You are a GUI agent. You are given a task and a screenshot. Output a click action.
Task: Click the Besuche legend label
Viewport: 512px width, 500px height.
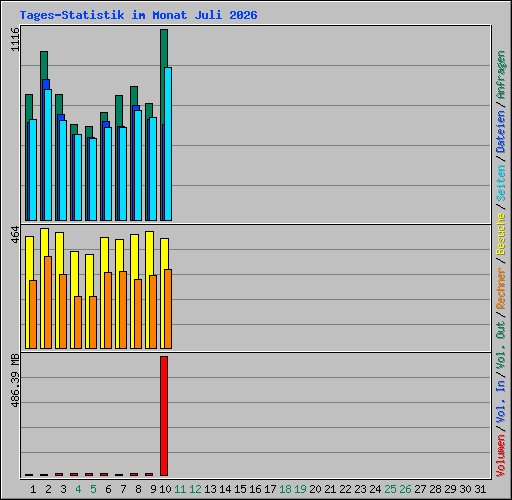pos(501,234)
